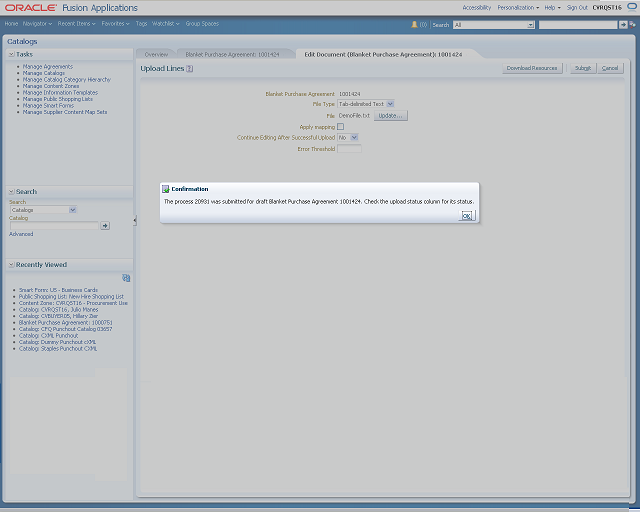Click the global search go arrow
Screen dimensions: 640x512
pyautogui.click(x=623, y=25)
